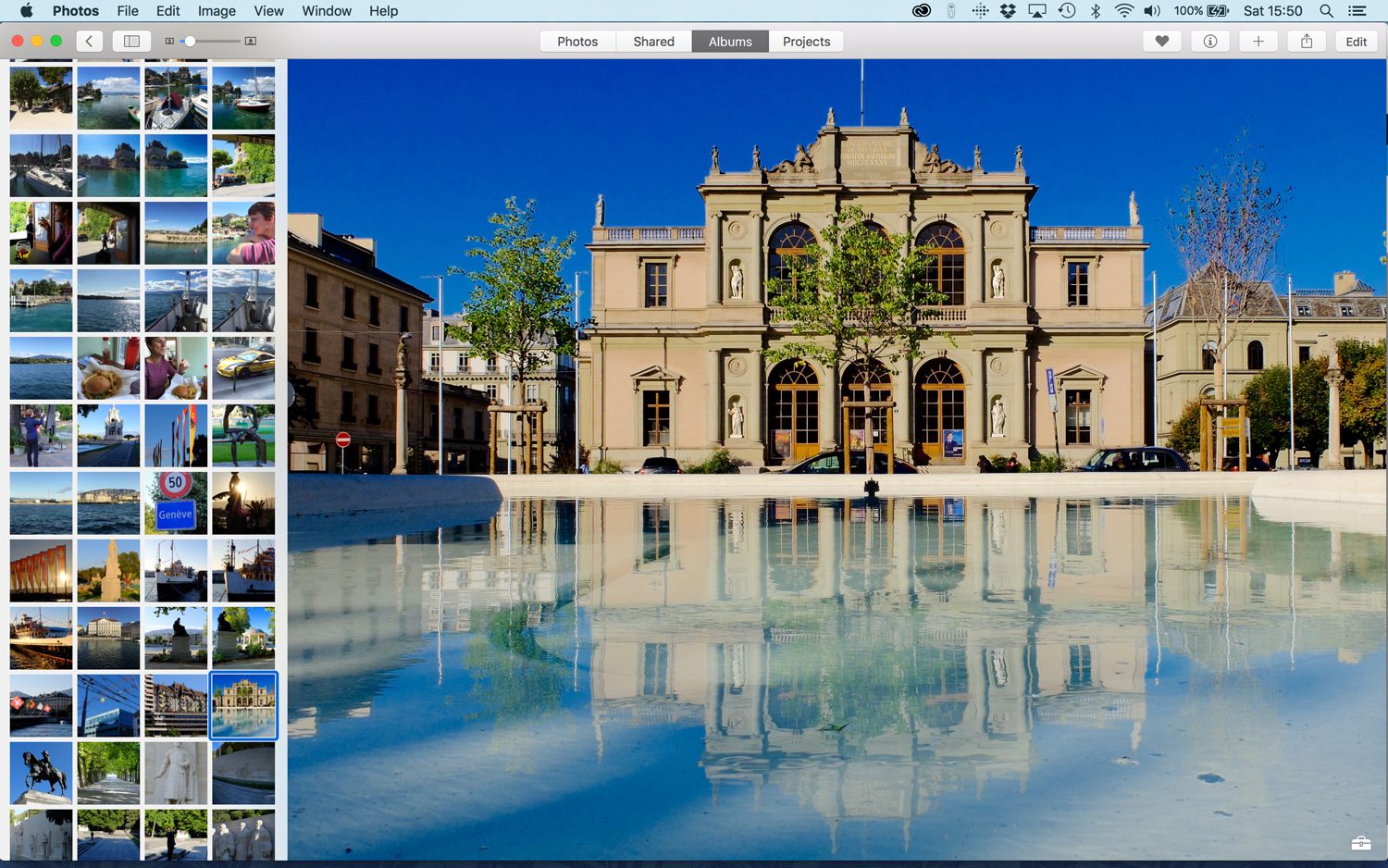1388x868 pixels.
Task: Click the large thumbnail icon to enlarge thumbnails
Action: point(249,41)
